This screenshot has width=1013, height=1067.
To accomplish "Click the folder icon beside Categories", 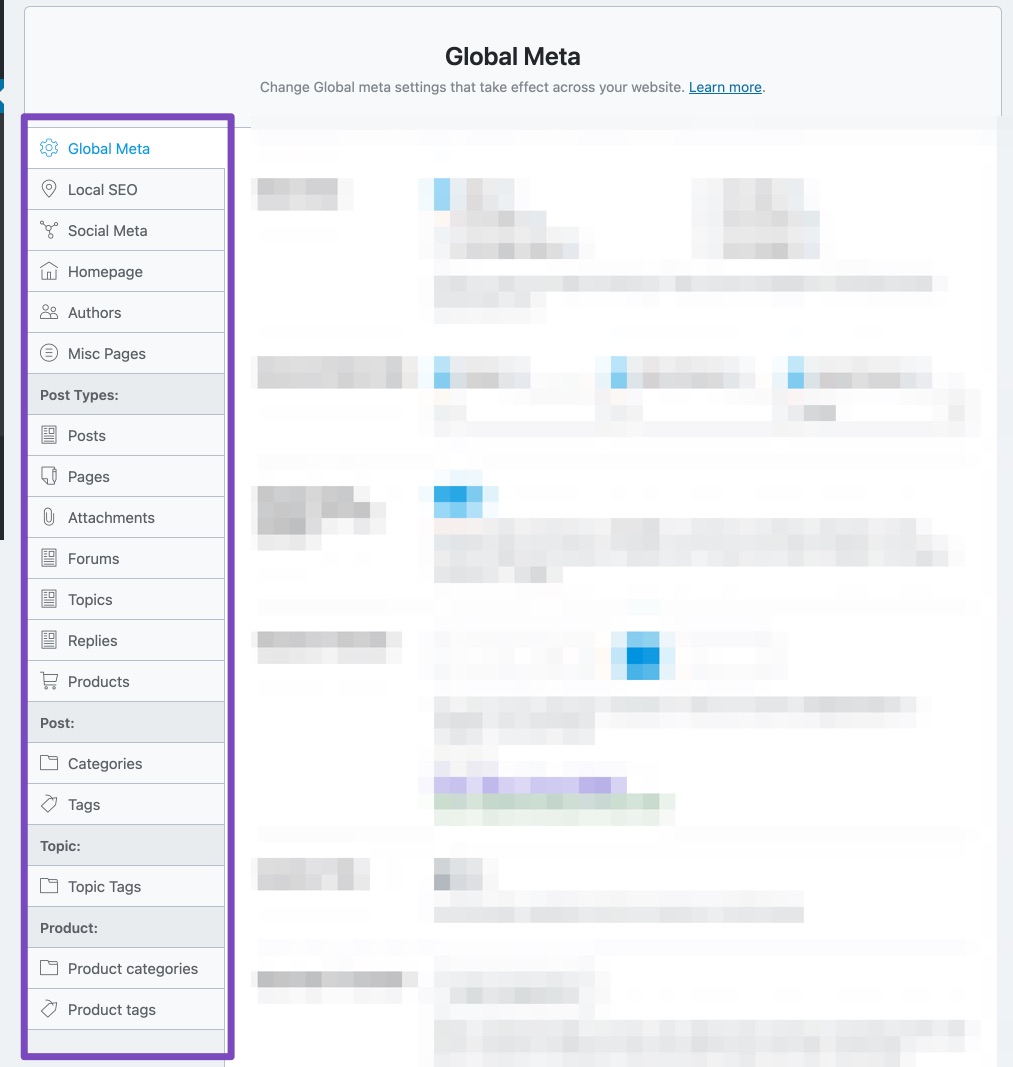I will coord(47,762).
